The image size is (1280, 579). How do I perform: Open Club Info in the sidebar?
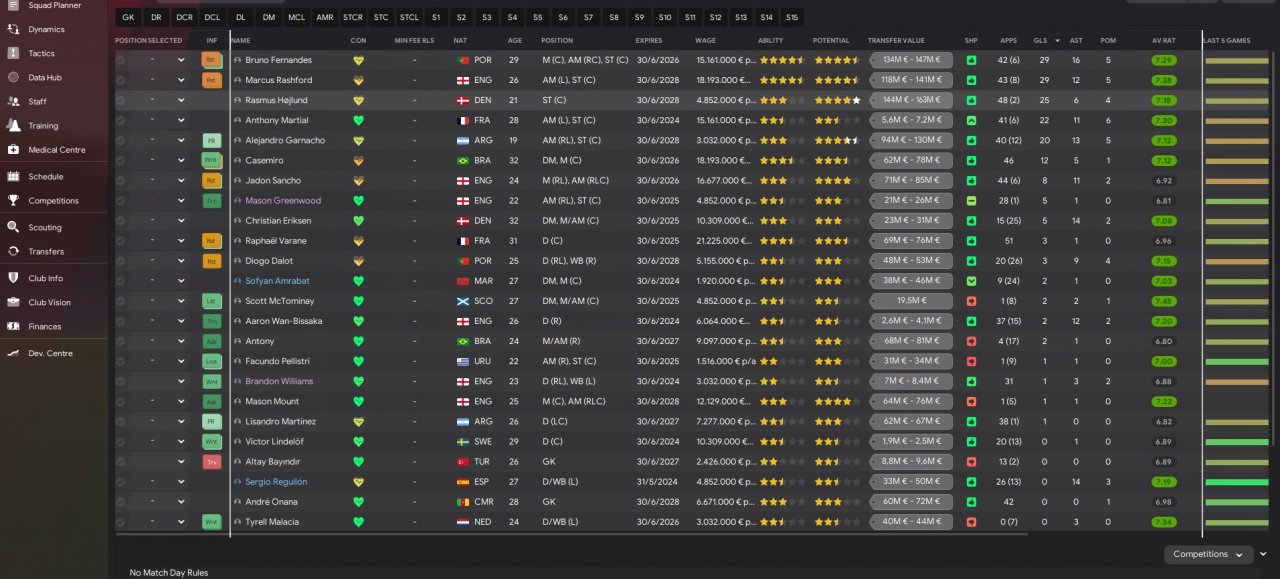pos(45,278)
